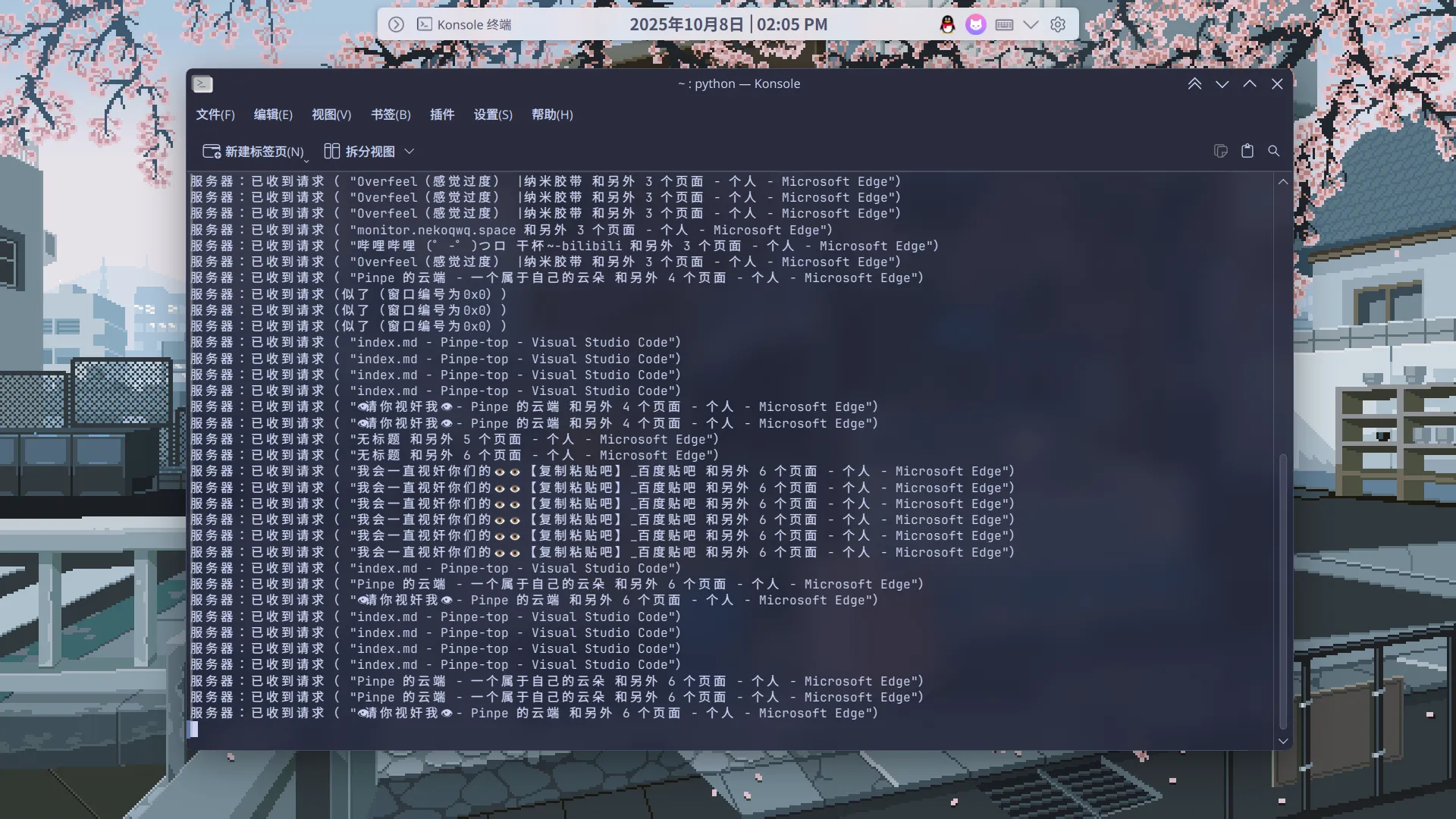
Task: Click the terminal vertical scrollbar handle
Action: coord(1283,591)
